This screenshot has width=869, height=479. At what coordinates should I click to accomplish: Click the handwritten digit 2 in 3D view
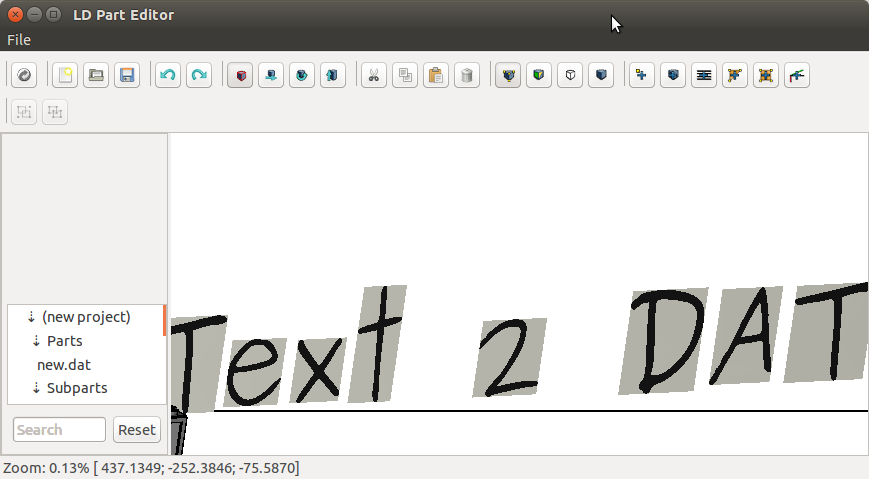point(509,358)
